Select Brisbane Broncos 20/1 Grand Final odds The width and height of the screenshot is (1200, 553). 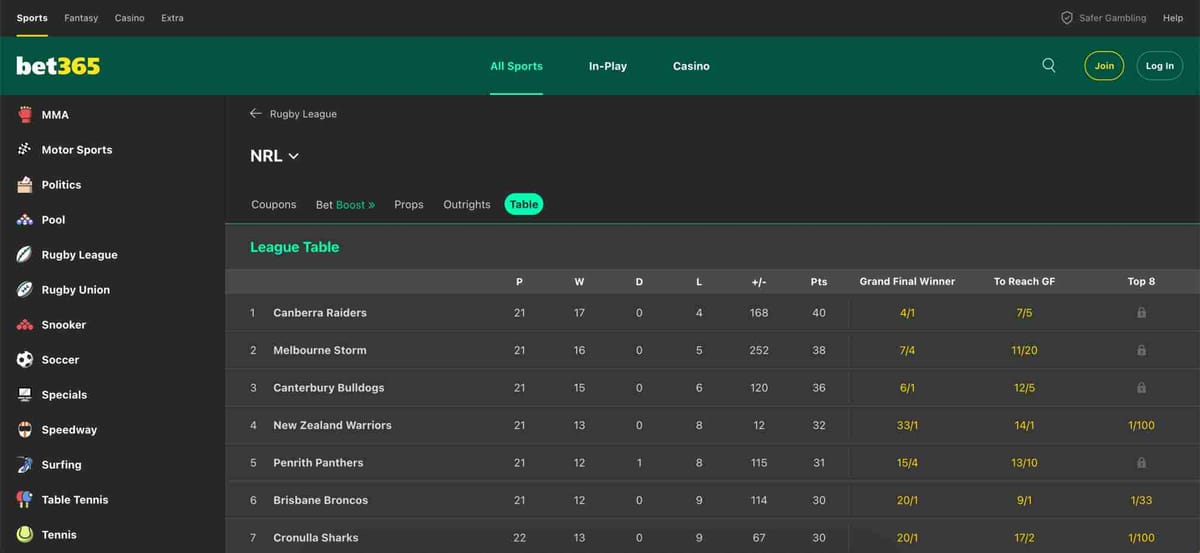[907, 500]
